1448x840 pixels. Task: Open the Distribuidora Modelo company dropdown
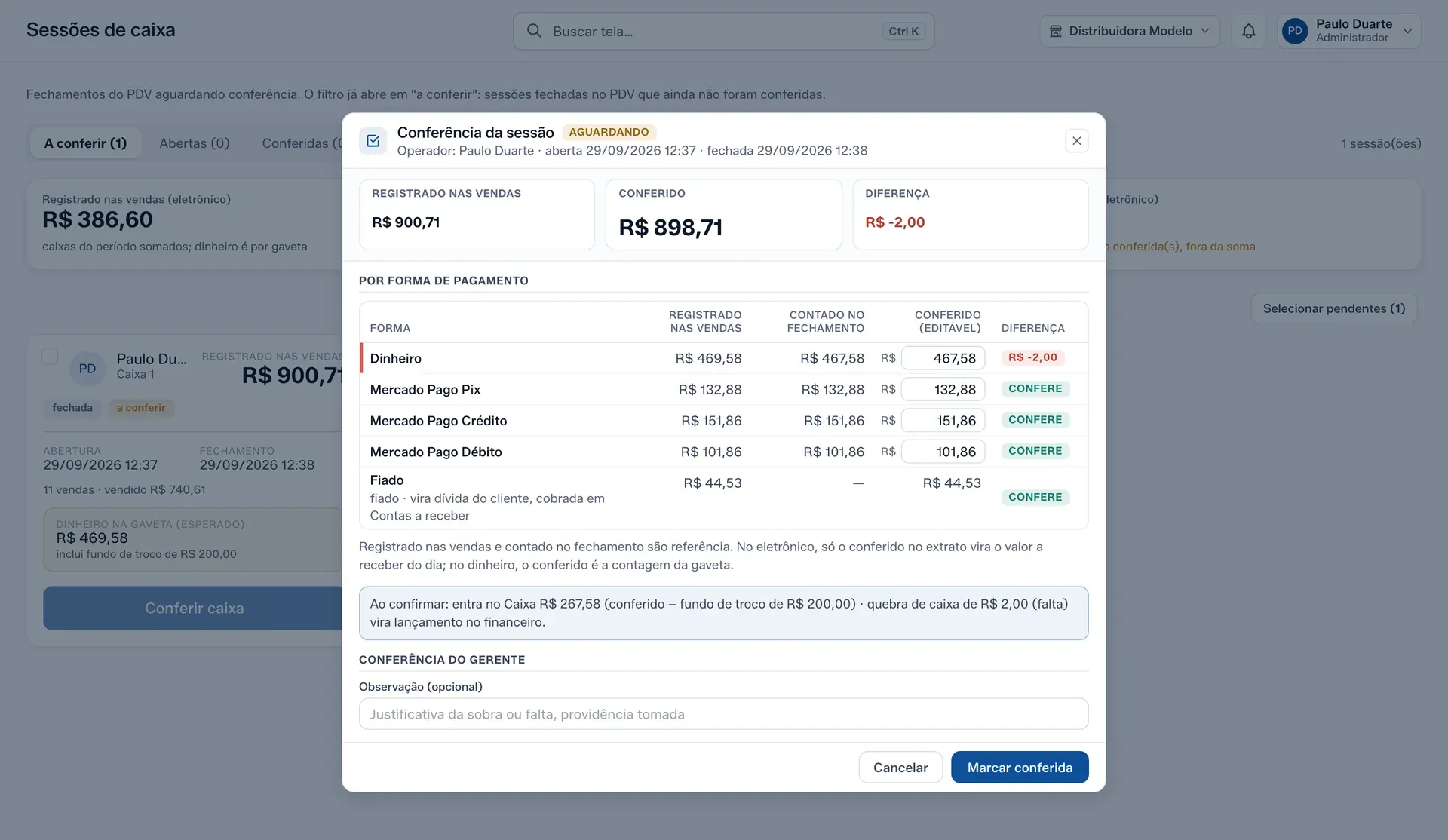tap(1130, 31)
